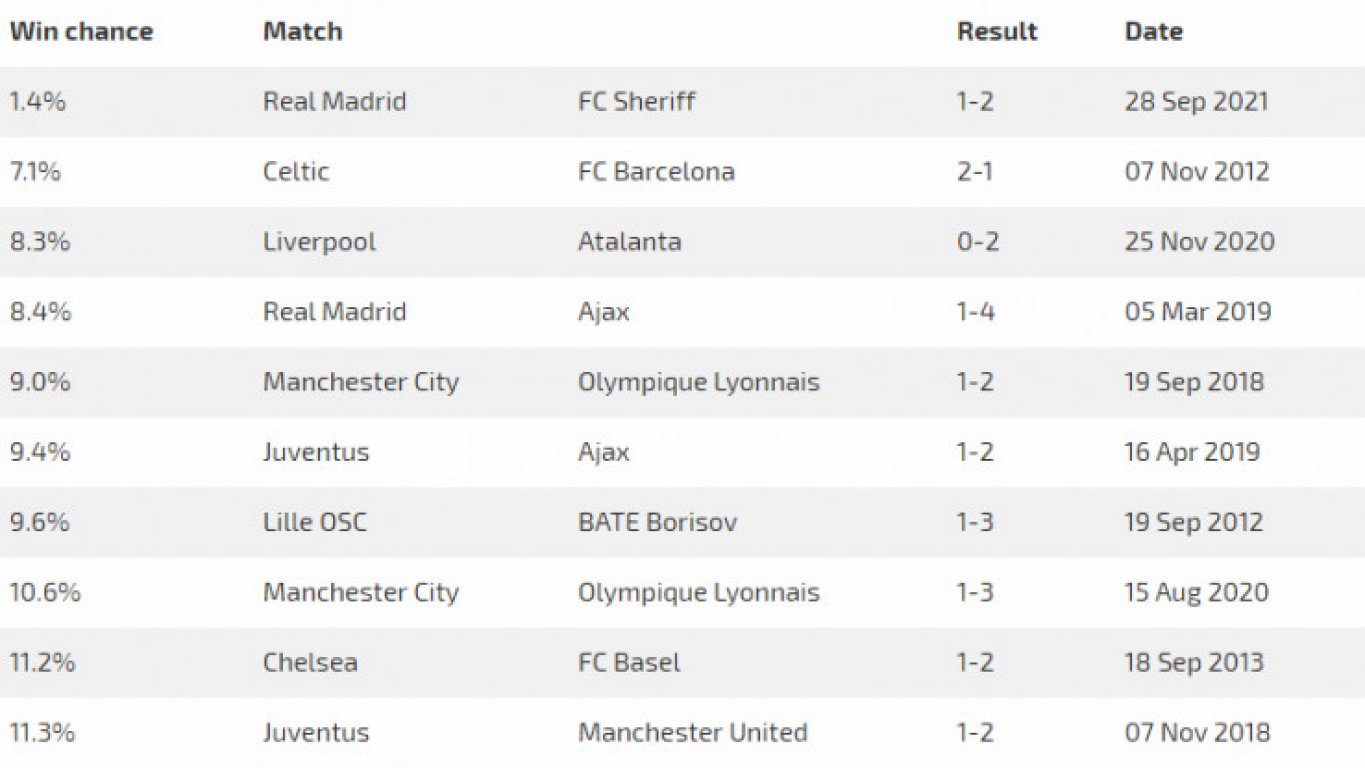This screenshot has height=768, width=1365.
Task: Select the Atalanta team cell
Action: [630, 242]
